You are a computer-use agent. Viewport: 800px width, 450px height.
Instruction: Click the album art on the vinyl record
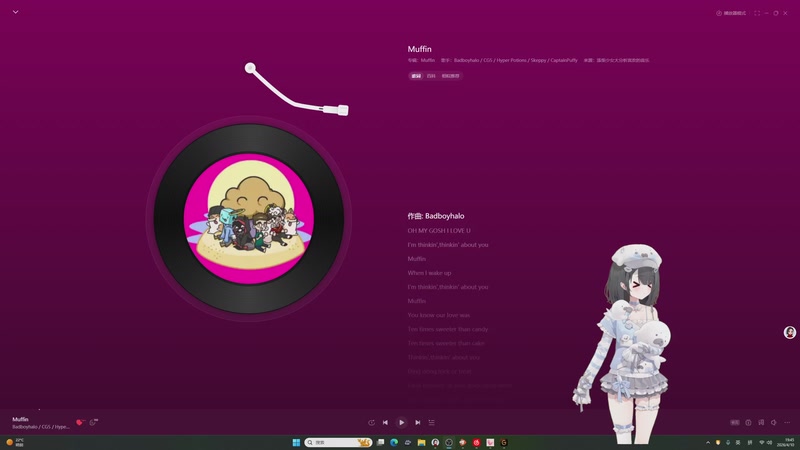(x=249, y=218)
